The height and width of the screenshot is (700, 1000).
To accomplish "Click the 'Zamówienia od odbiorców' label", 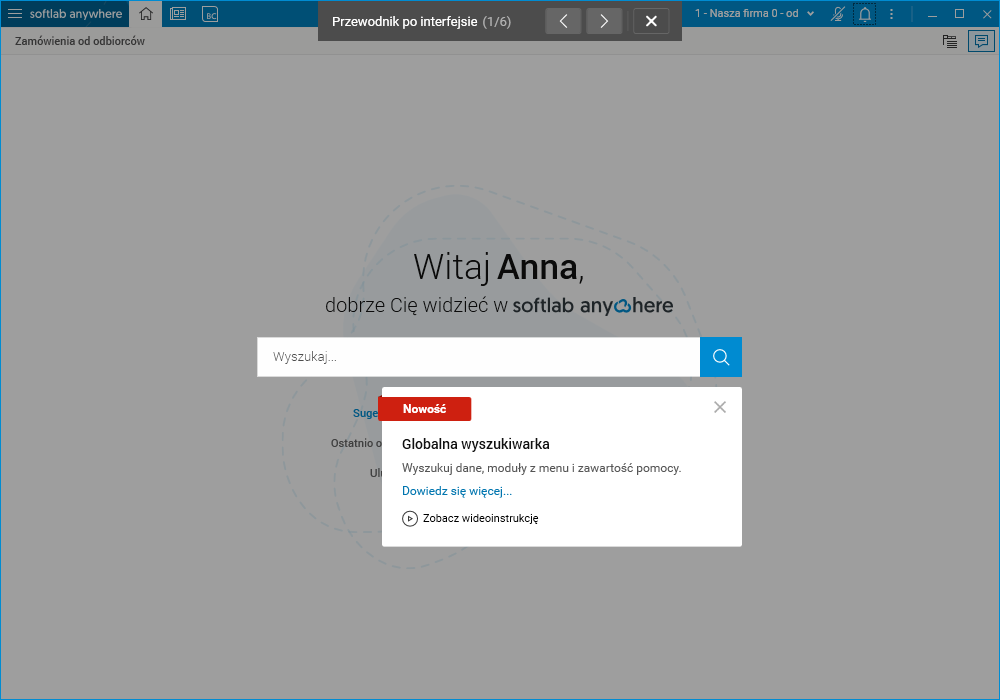I will click(x=80, y=41).
